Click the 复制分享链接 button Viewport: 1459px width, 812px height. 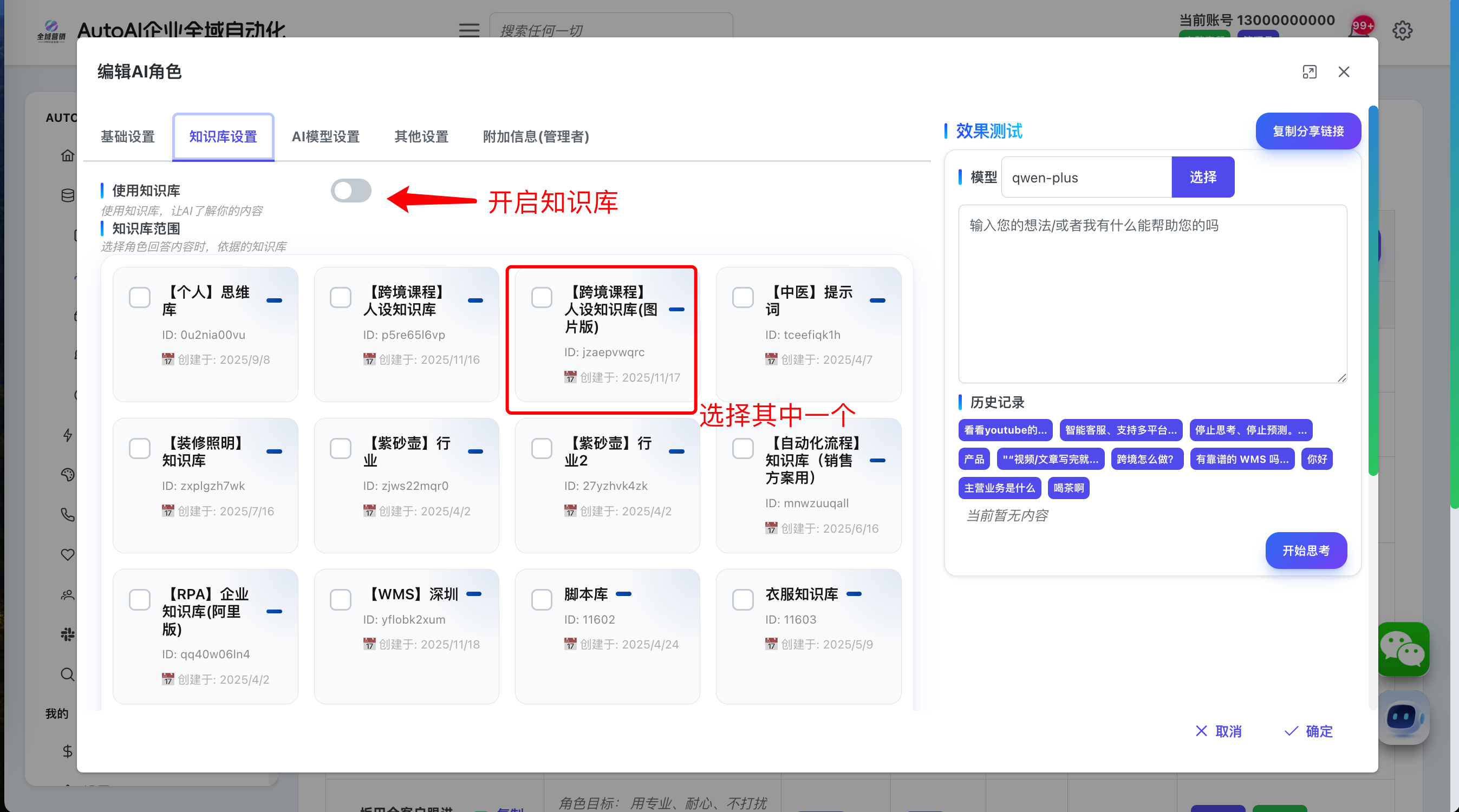coord(1308,132)
